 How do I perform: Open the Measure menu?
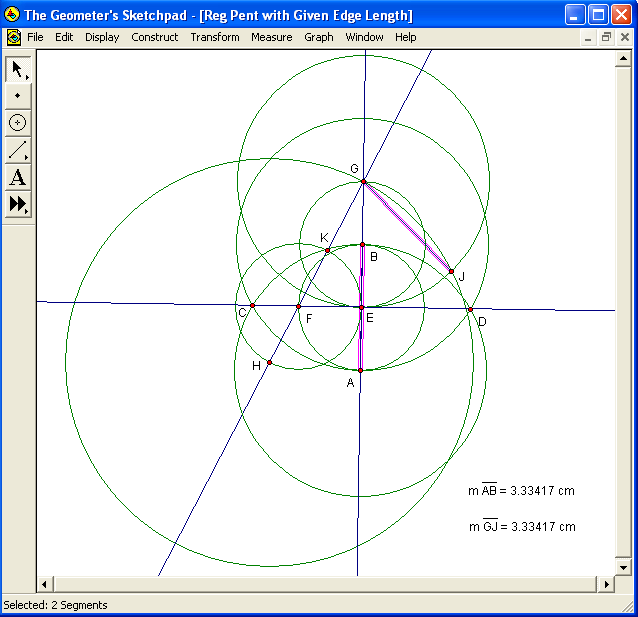coord(271,37)
